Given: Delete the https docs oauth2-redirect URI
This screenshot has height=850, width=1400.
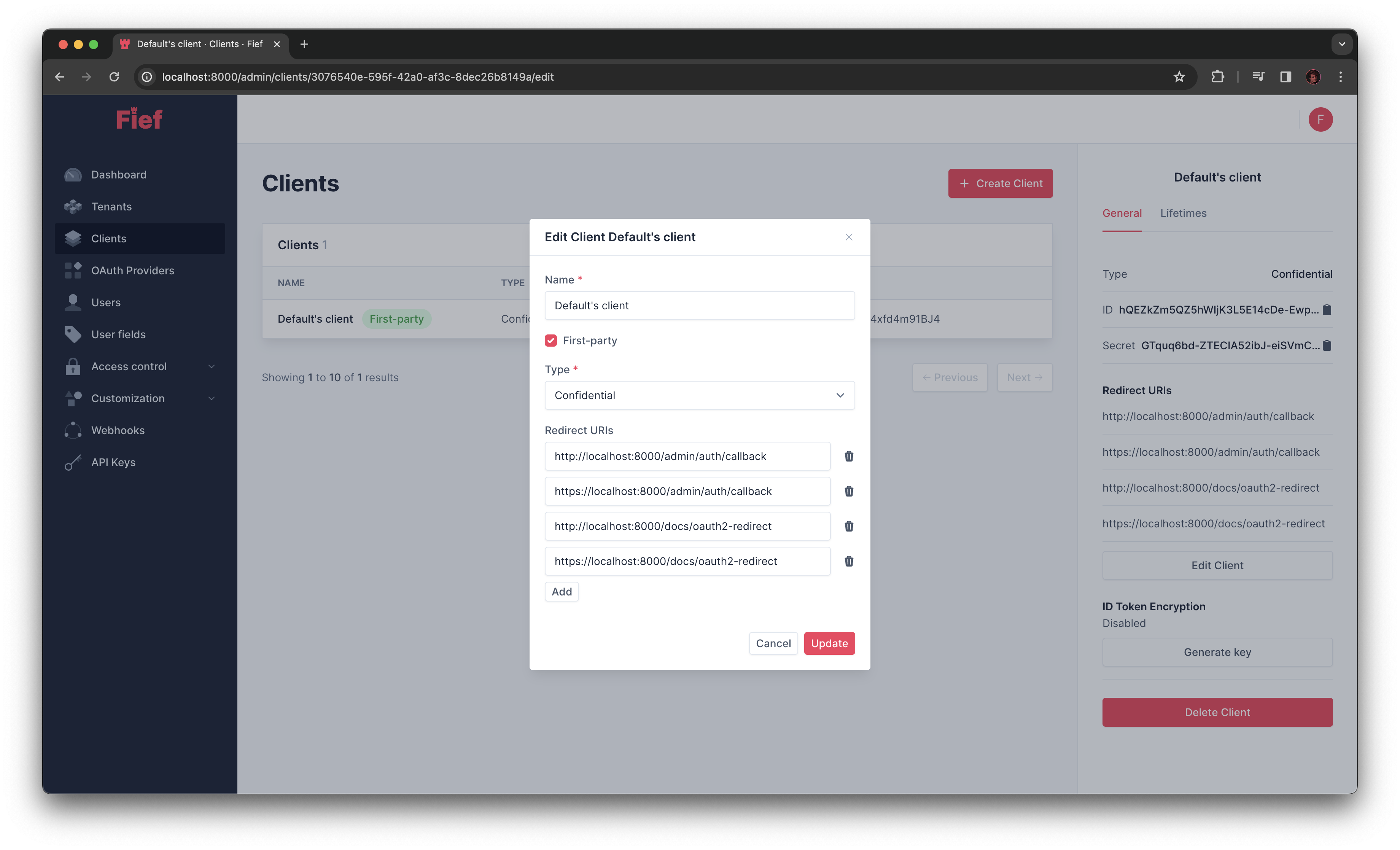Looking at the screenshot, I should click(849, 561).
